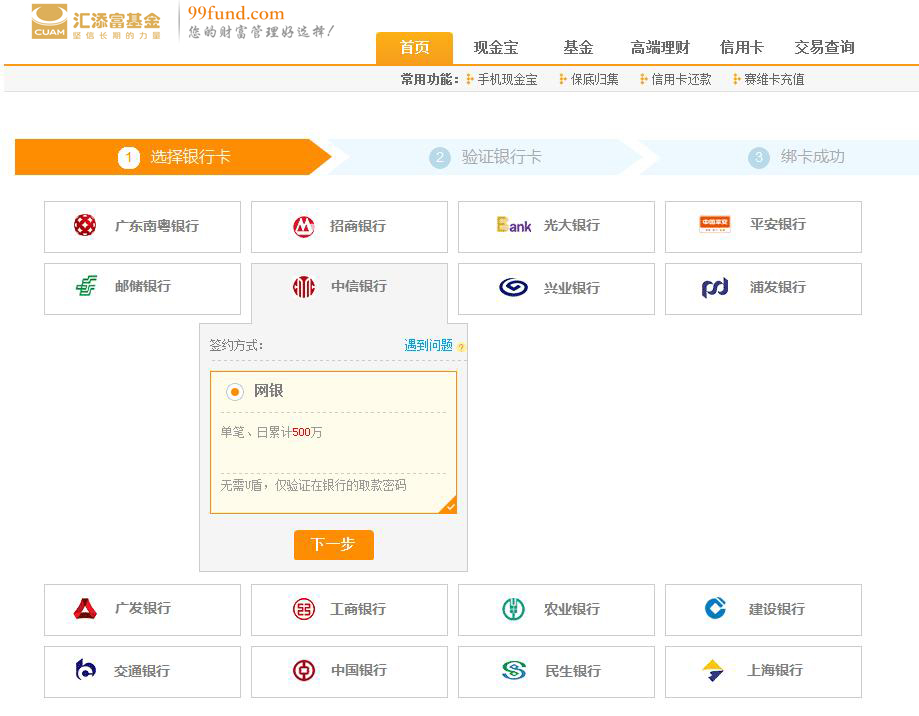Open the 遇到问题 help link
The height and width of the screenshot is (716, 919).
(428, 346)
